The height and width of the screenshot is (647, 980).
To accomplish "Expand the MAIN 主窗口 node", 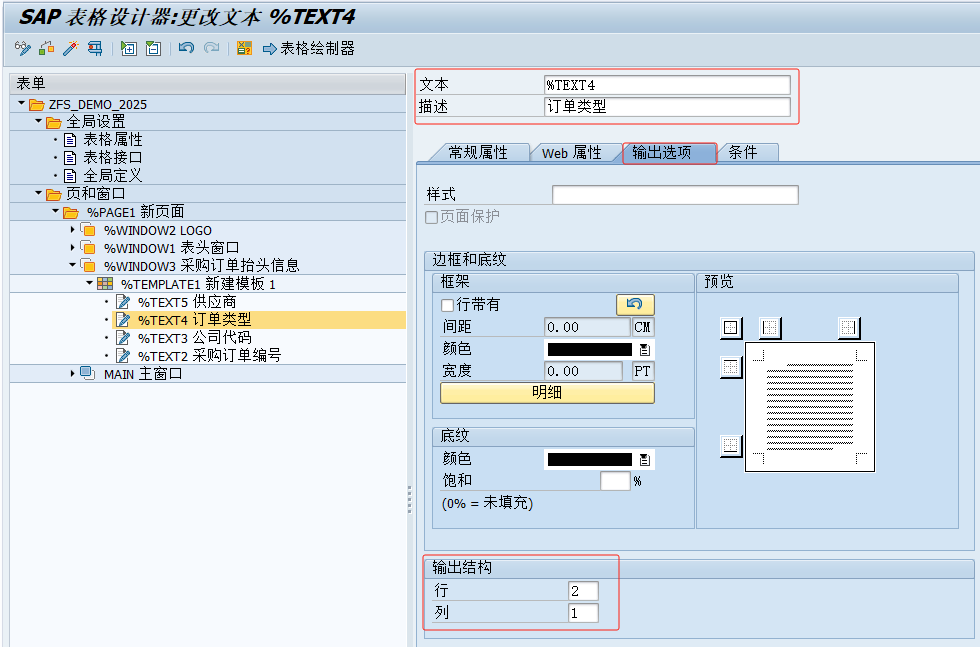I will [x=72, y=373].
